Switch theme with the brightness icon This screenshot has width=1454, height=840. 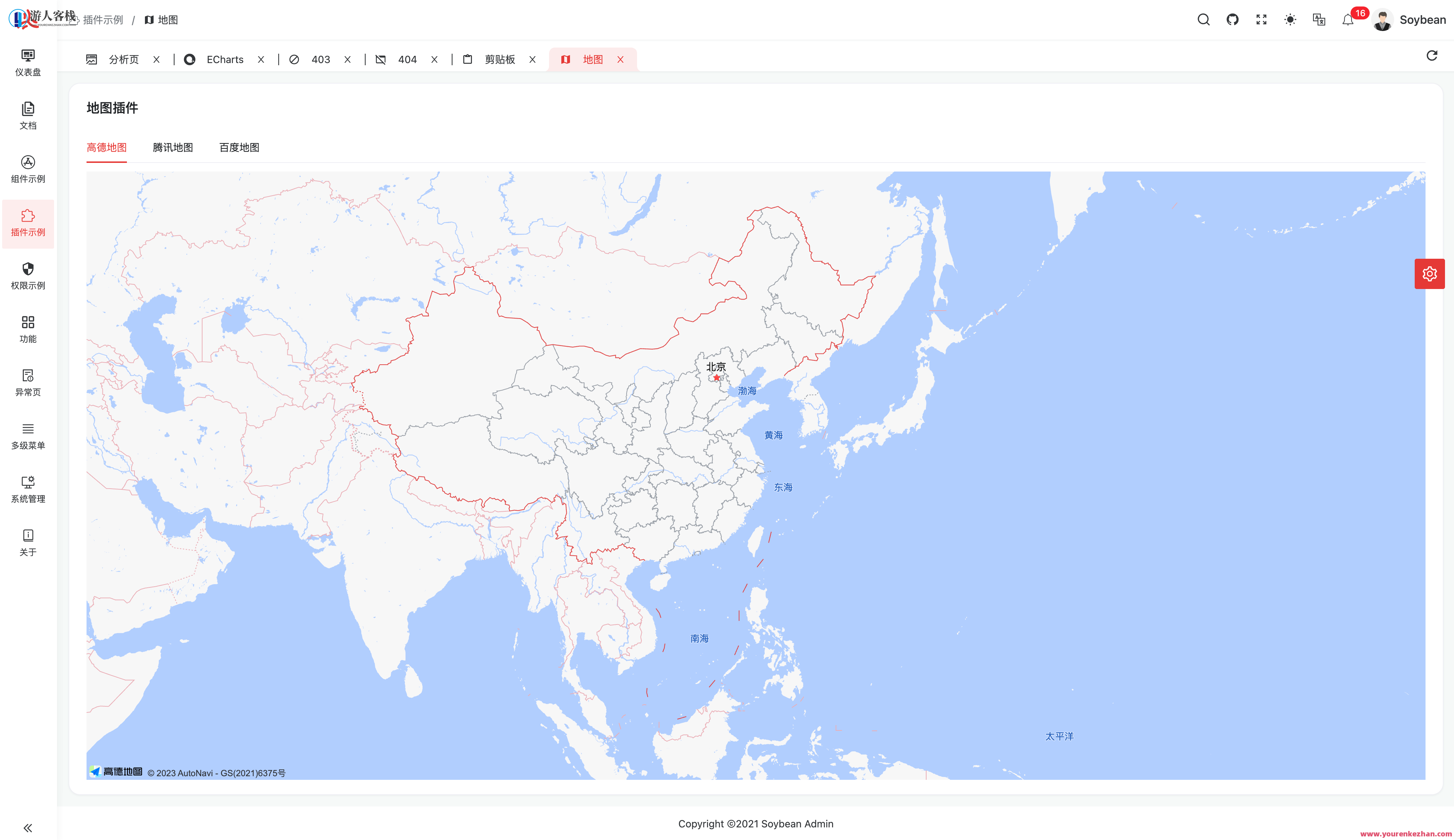1290,19
